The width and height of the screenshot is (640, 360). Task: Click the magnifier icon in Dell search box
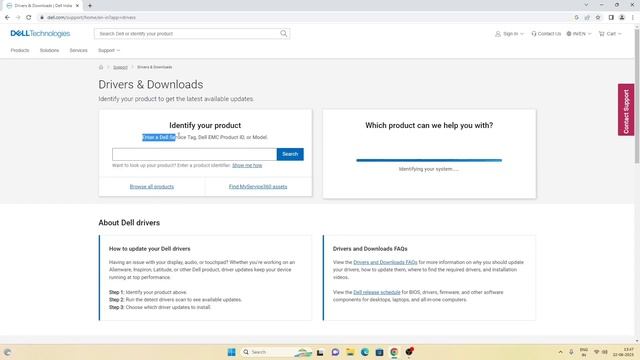coord(283,33)
